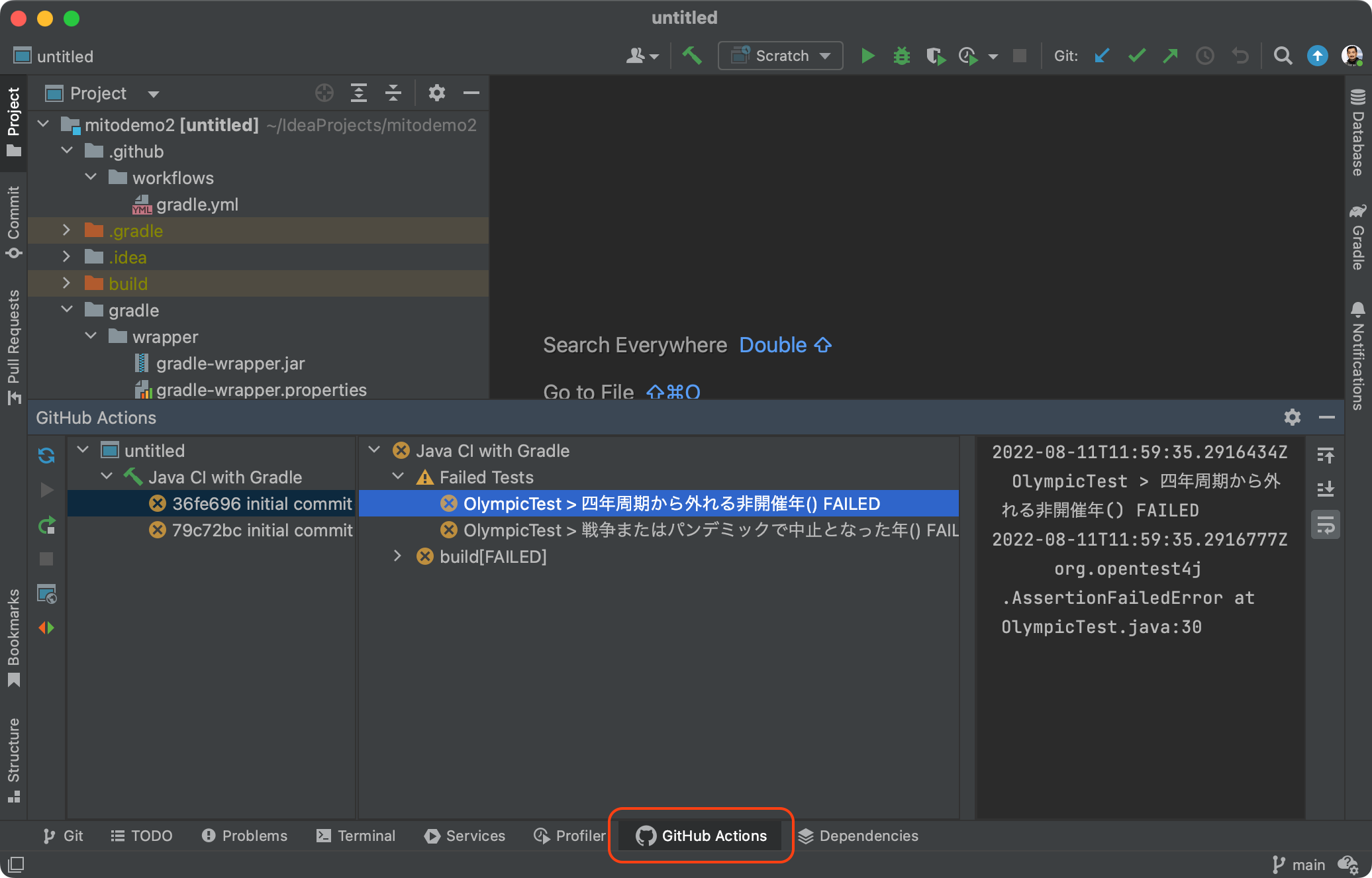Hide the GitHub Actions panel
Image resolution: width=1372 pixels, height=878 pixels.
[x=1327, y=417]
